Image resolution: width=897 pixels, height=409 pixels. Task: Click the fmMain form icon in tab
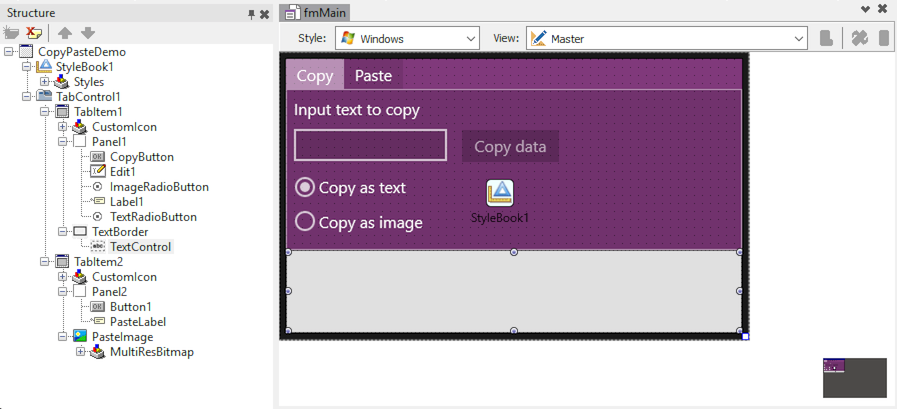(x=293, y=13)
